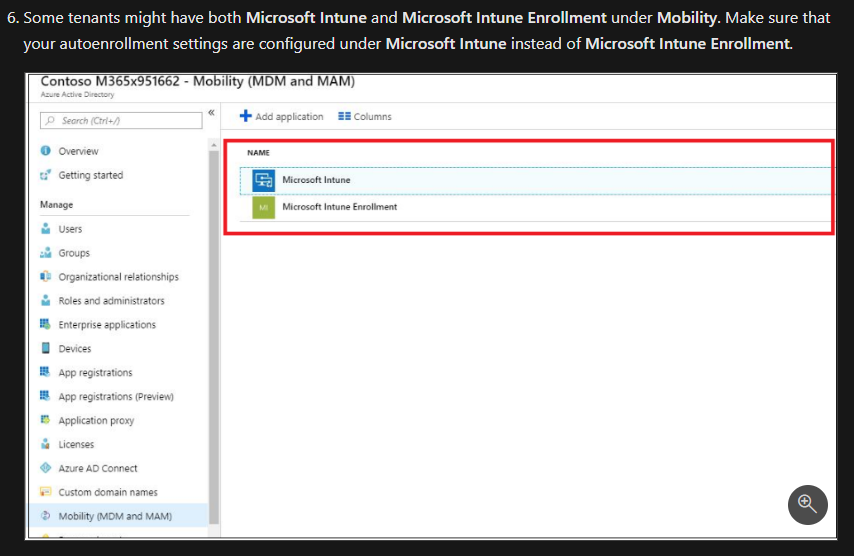Image resolution: width=854 pixels, height=556 pixels.
Task: Open the Overview menu item
Action: click(x=78, y=151)
